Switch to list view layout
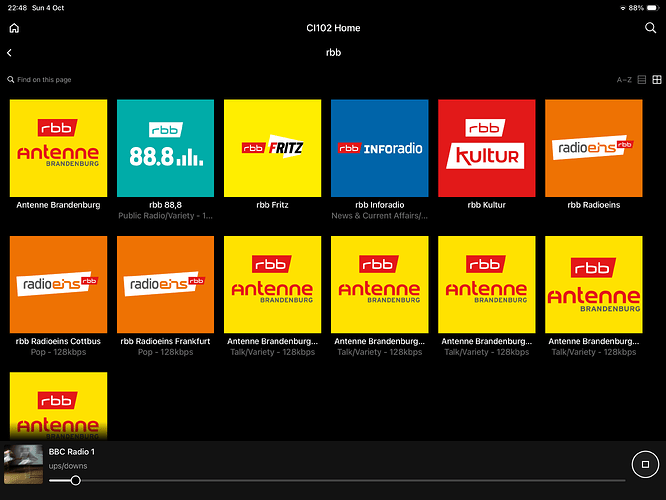 tap(642, 79)
